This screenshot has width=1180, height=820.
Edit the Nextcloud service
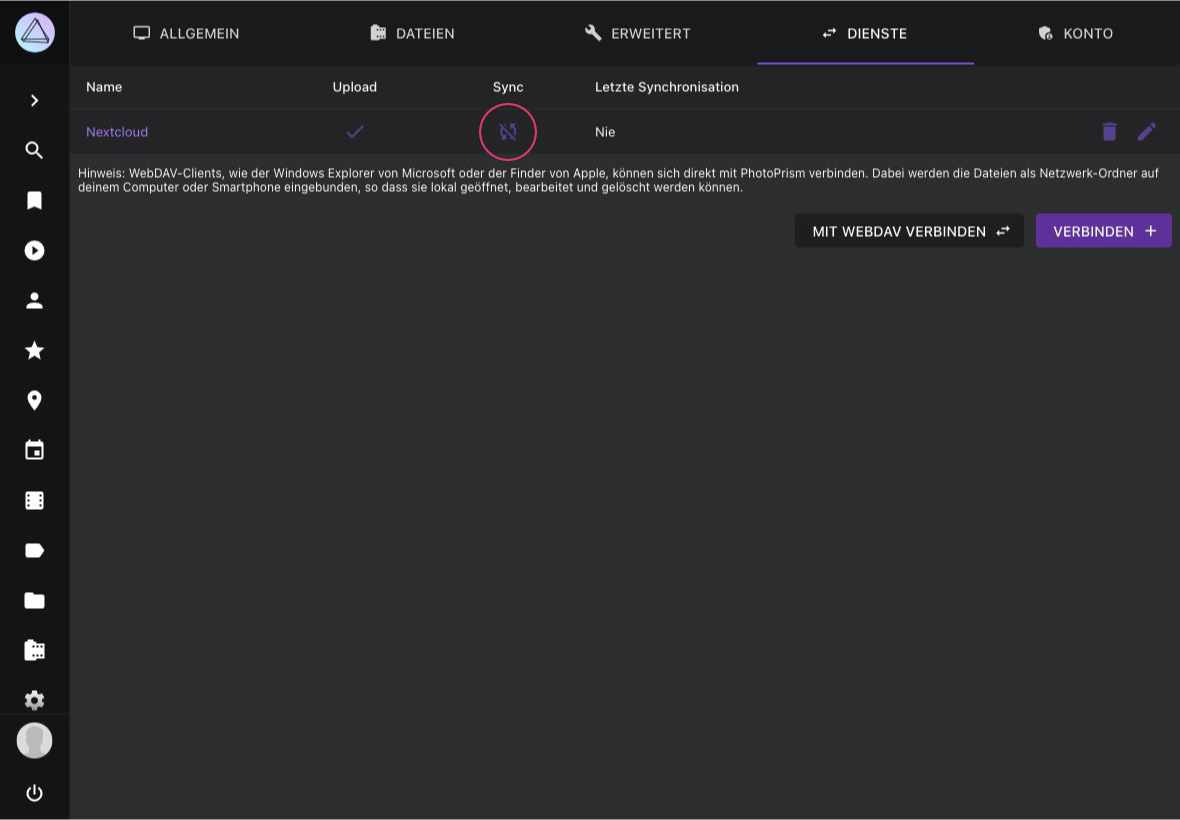1147,132
